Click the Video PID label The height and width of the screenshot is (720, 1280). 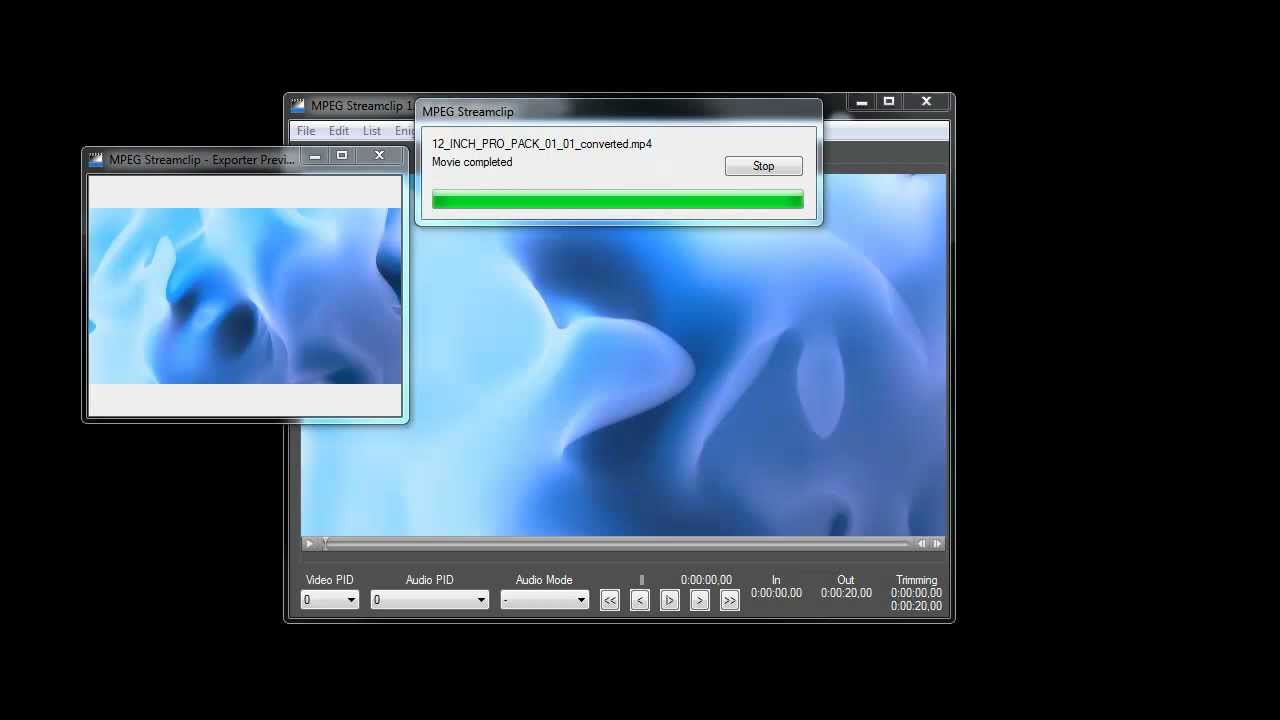pyautogui.click(x=329, y=580)
